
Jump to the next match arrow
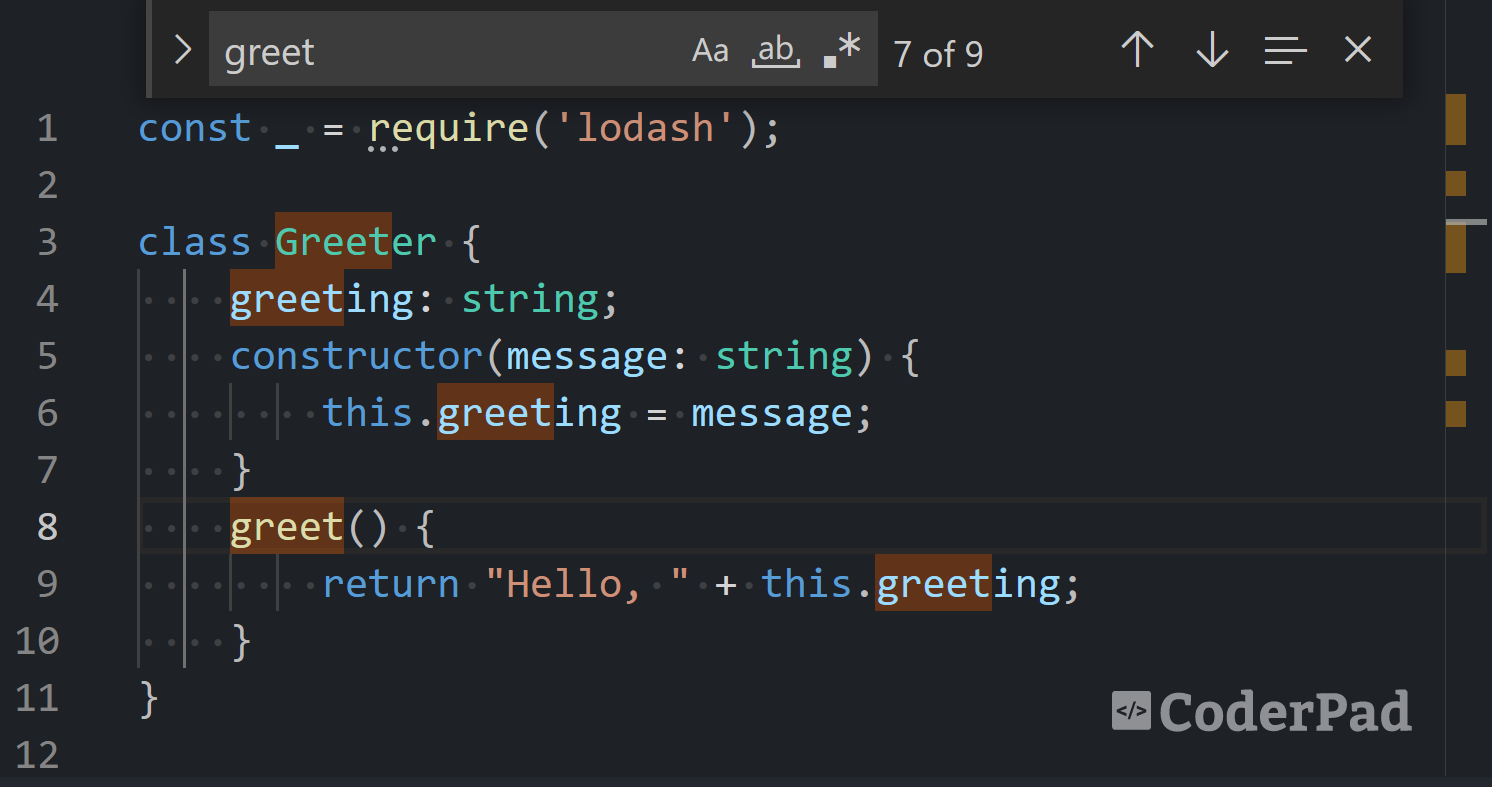click(x=1211, y=50)
